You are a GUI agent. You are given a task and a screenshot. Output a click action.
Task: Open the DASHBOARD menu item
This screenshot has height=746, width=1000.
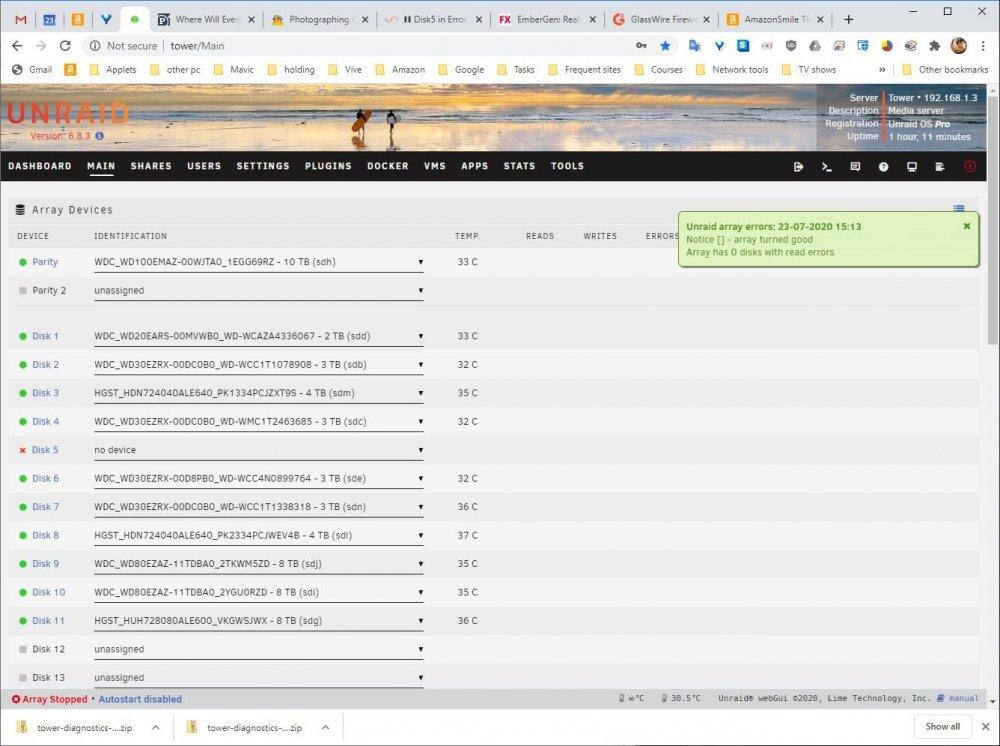tap(40, 166)
